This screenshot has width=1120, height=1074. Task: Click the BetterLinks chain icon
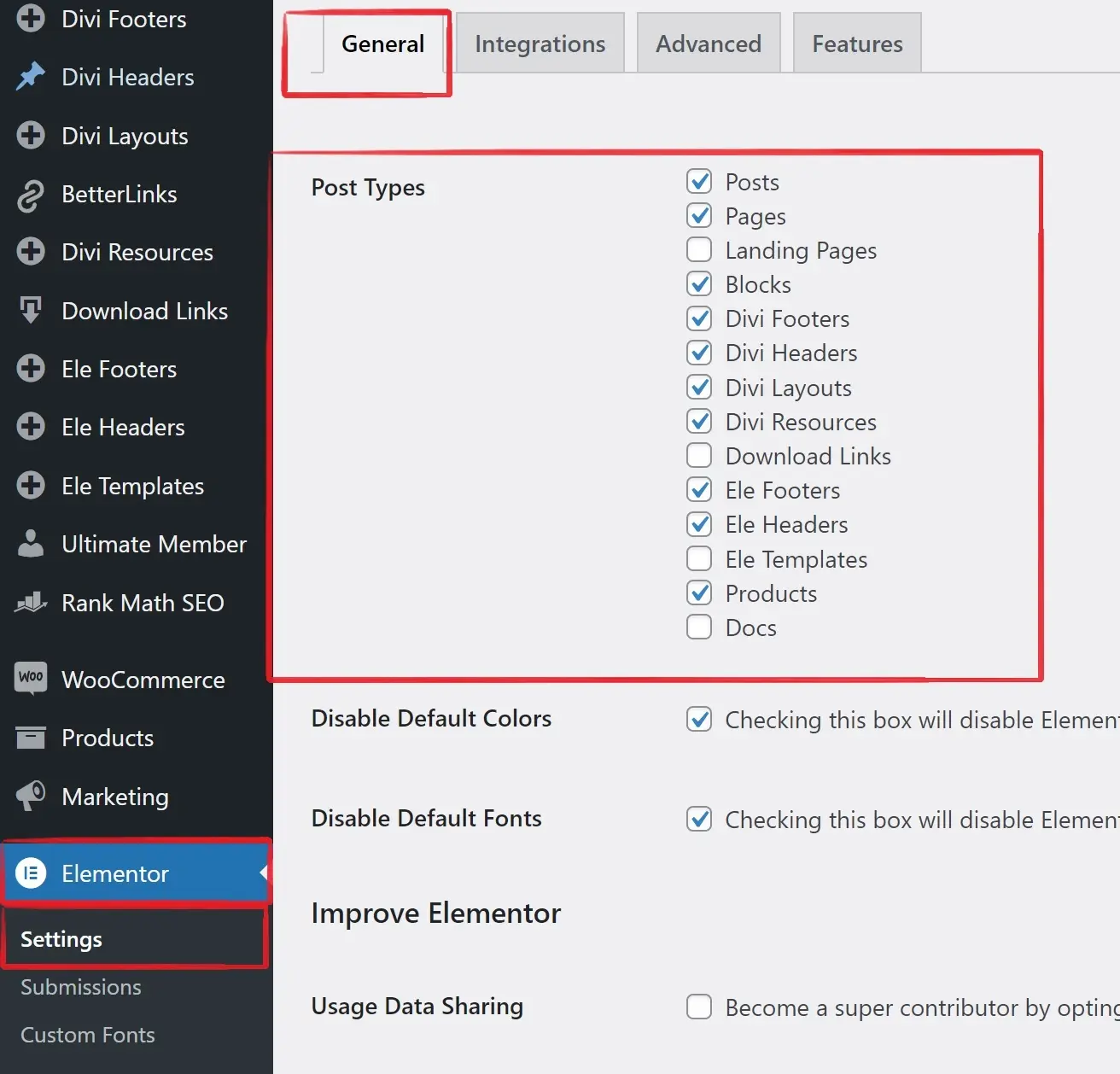pos(31,195)
